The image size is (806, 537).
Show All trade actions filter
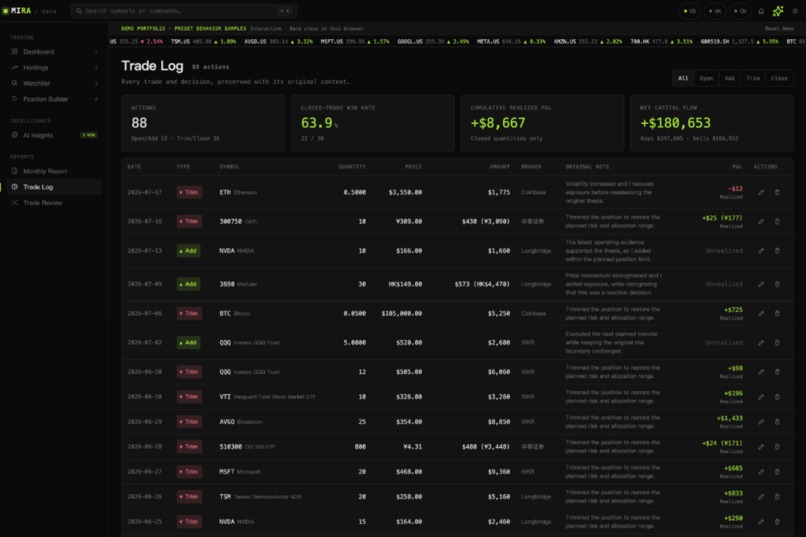point(683,78)
